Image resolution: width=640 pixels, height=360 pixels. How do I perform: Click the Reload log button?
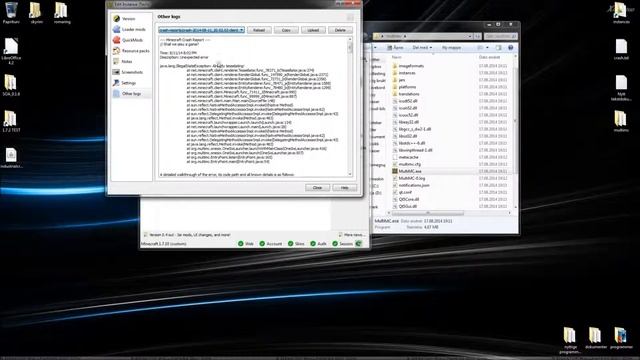259,30
